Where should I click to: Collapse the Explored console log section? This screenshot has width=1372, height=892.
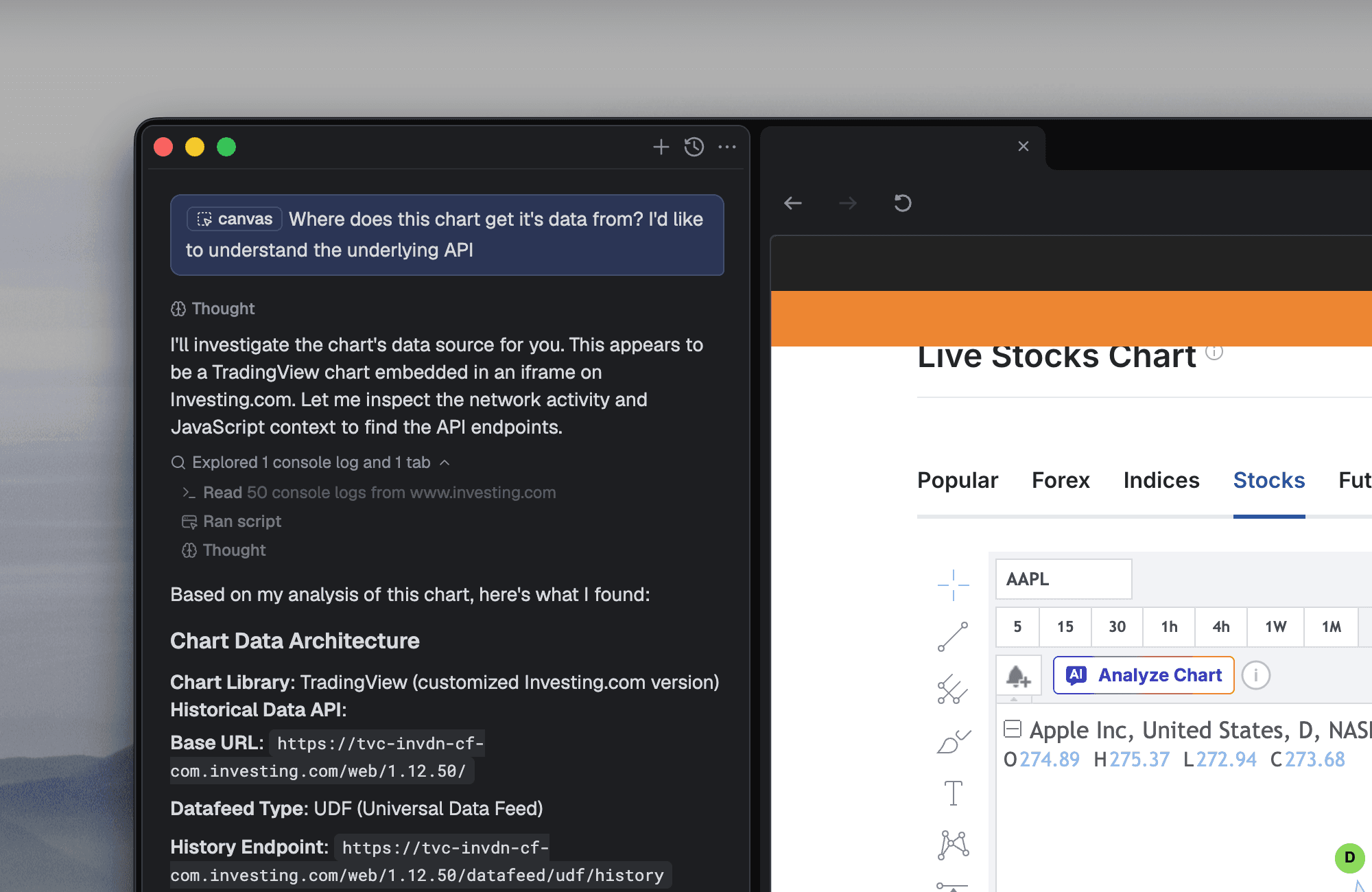pyautogui.click(x=445, y=462)
